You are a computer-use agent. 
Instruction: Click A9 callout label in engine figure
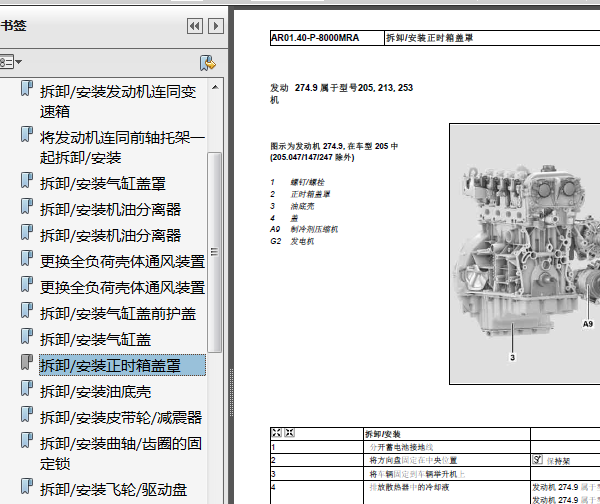point(588,324)
